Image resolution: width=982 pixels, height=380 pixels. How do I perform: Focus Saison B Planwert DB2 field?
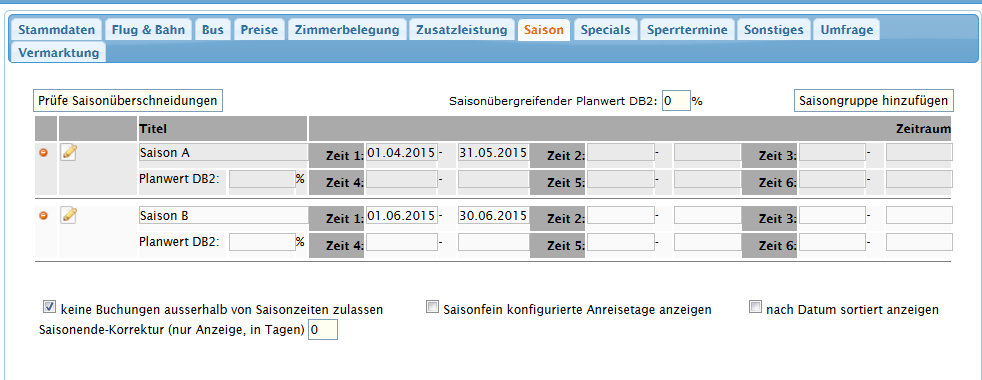click(262, 242)
